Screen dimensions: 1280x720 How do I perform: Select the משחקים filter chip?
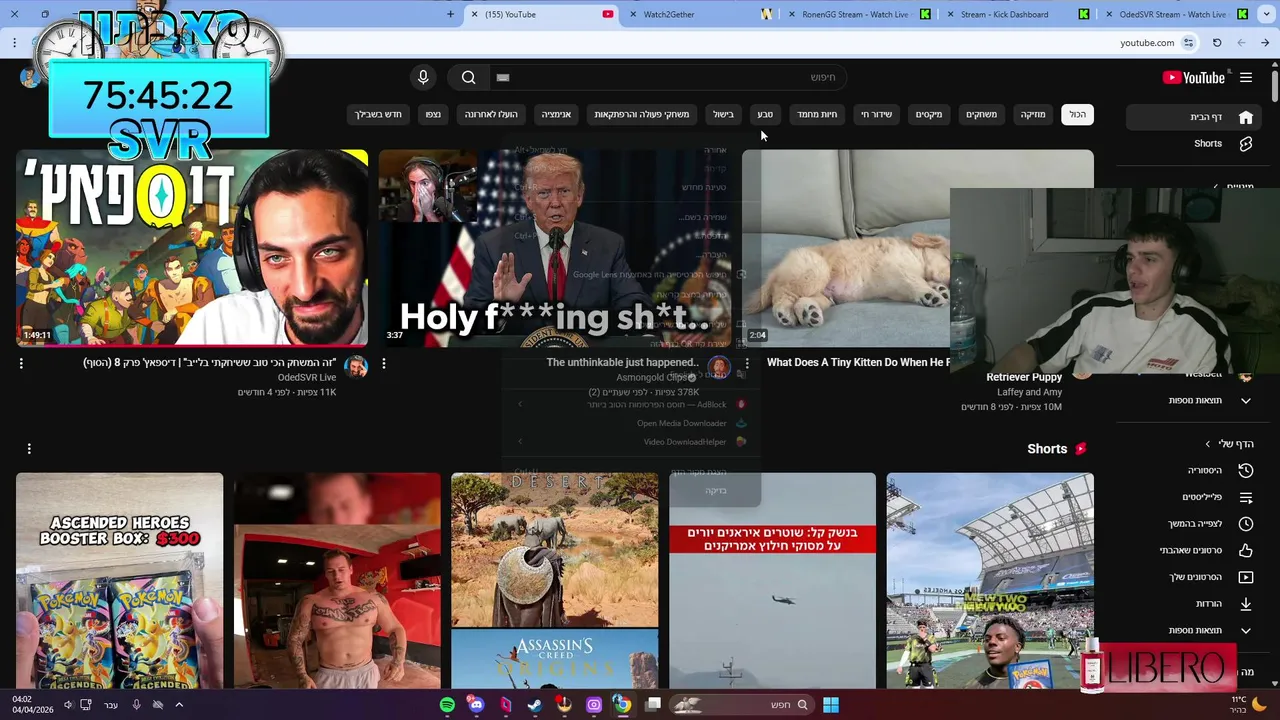981,115
